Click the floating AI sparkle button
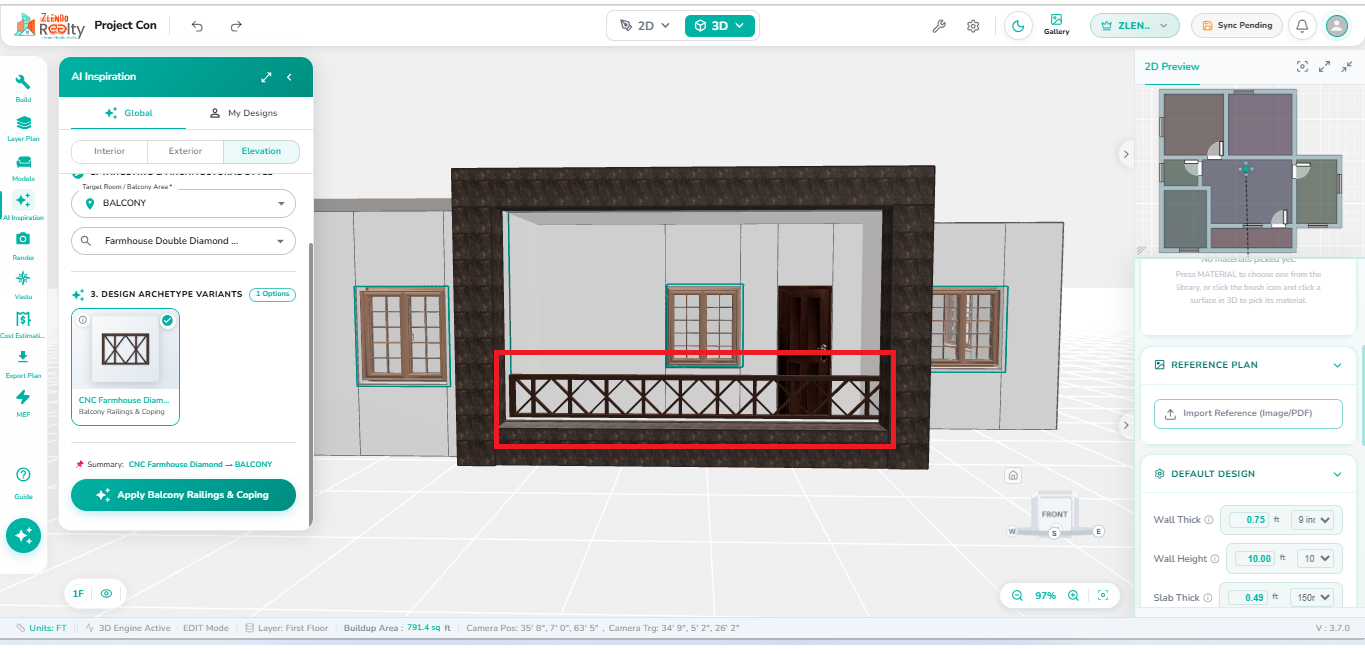Image resolution: width=1365 pixels, height=654 pixels. 23,535
